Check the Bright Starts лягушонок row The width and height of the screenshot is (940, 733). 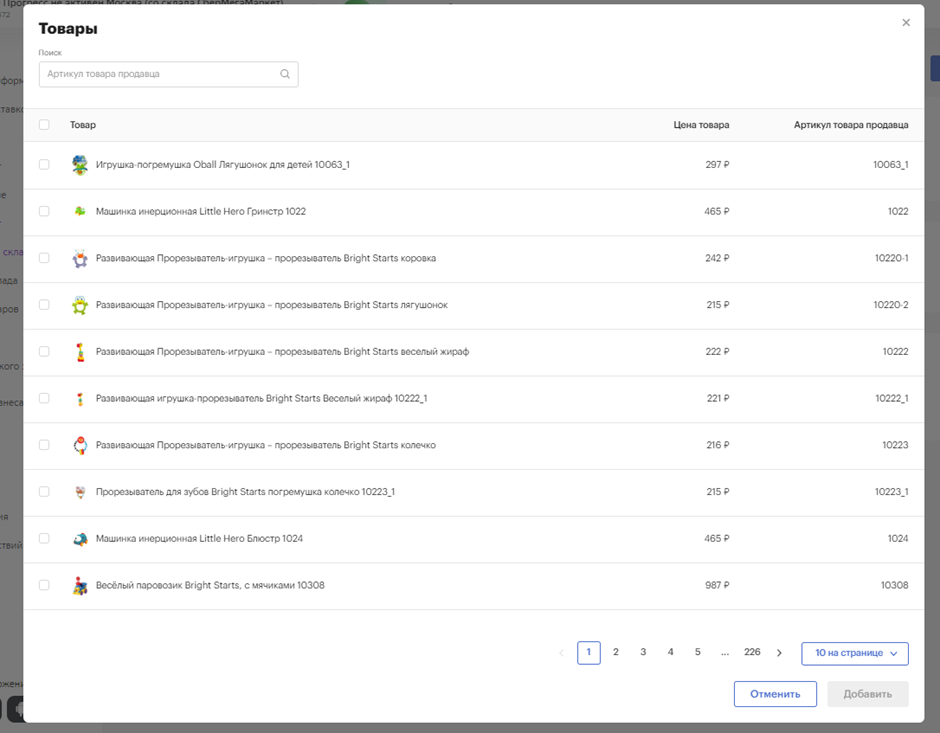[x=44, y=304]
